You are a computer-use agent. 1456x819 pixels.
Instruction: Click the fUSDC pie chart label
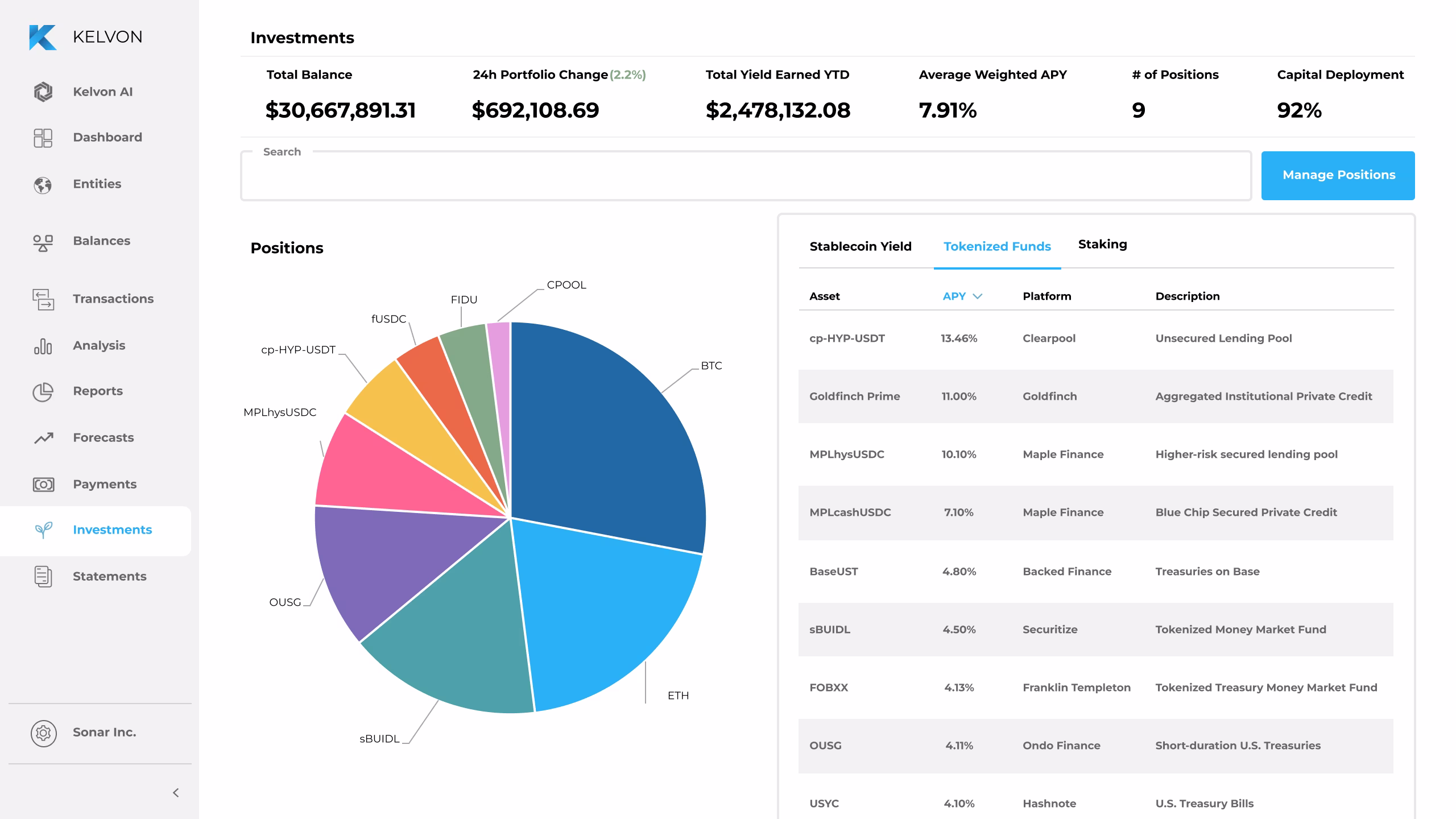389,319
